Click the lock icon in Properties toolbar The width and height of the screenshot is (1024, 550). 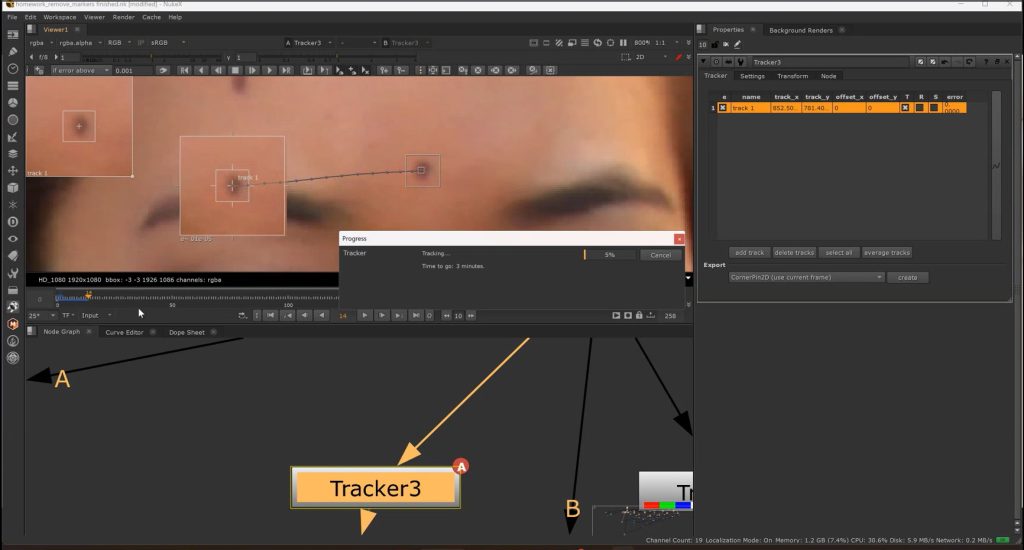[x=714, y=44]
